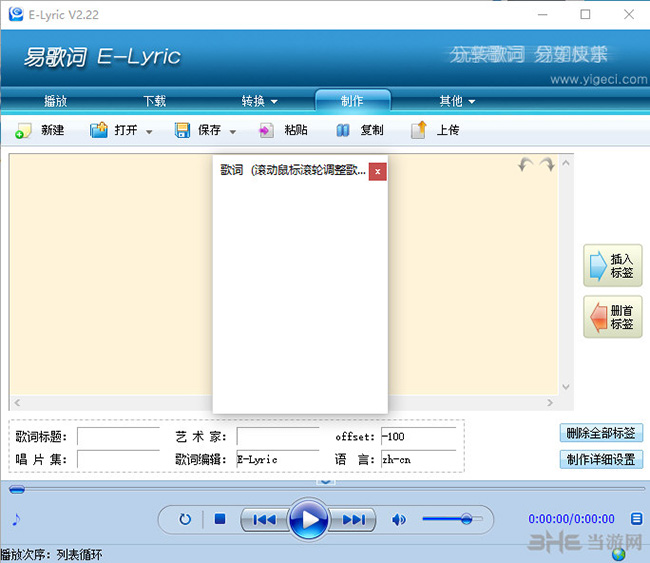This screenshot has height=563, width=650.
Task: Close the 歌词 floating popup
Action: [378, 171]
